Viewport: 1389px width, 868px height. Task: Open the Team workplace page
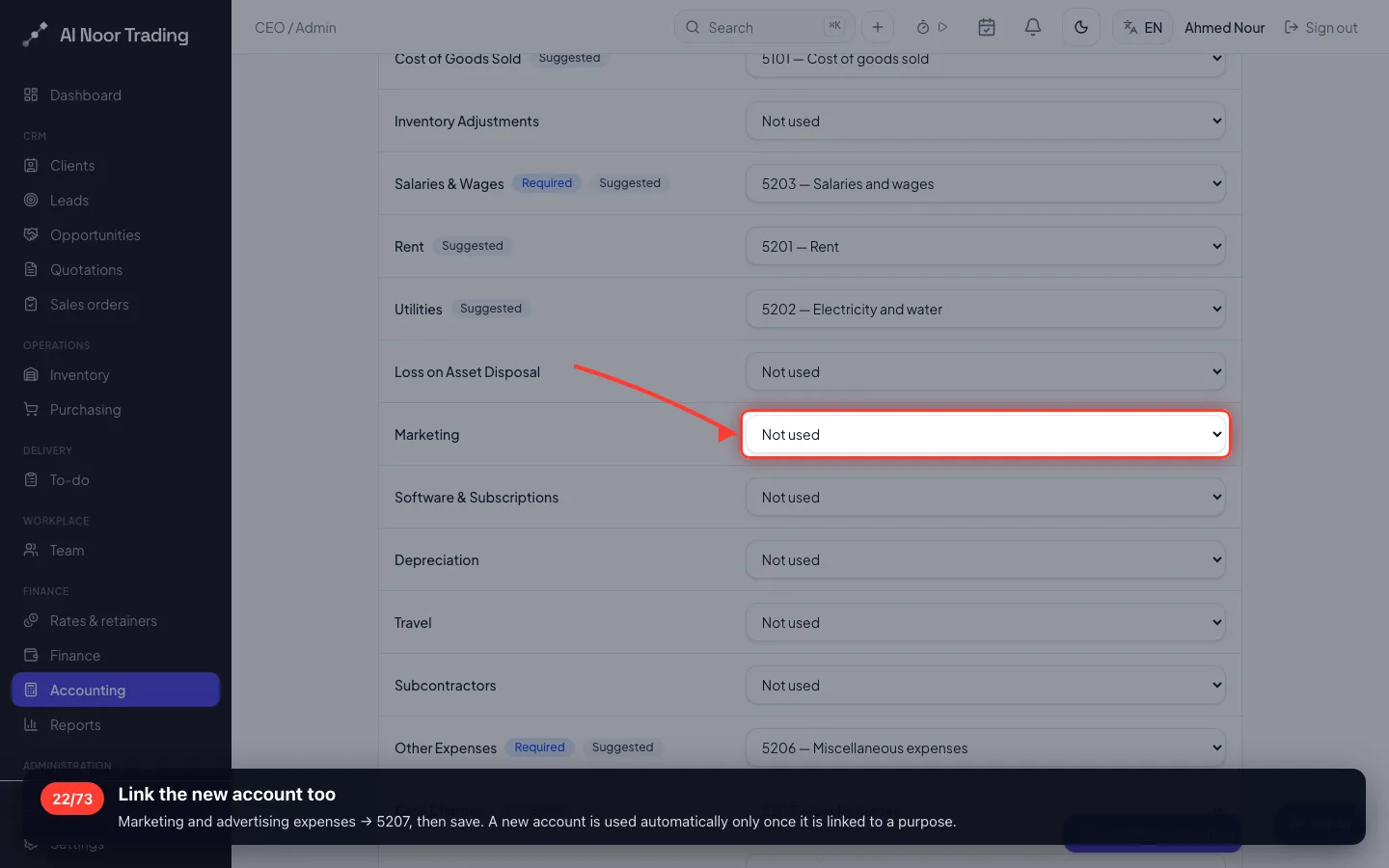[116, 550]
